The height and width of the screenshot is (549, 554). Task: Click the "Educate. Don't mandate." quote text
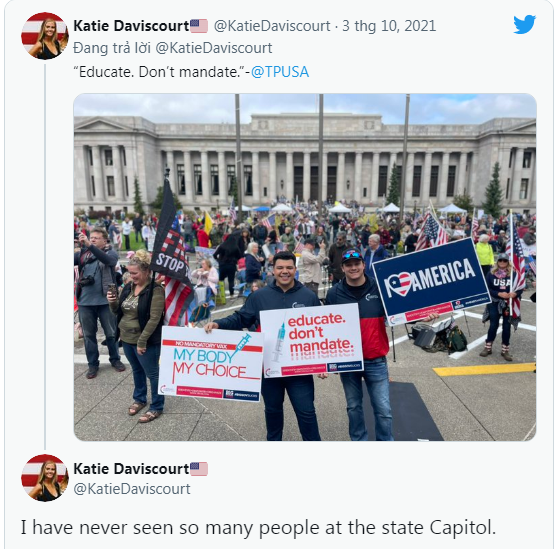(x=159, y=72)
